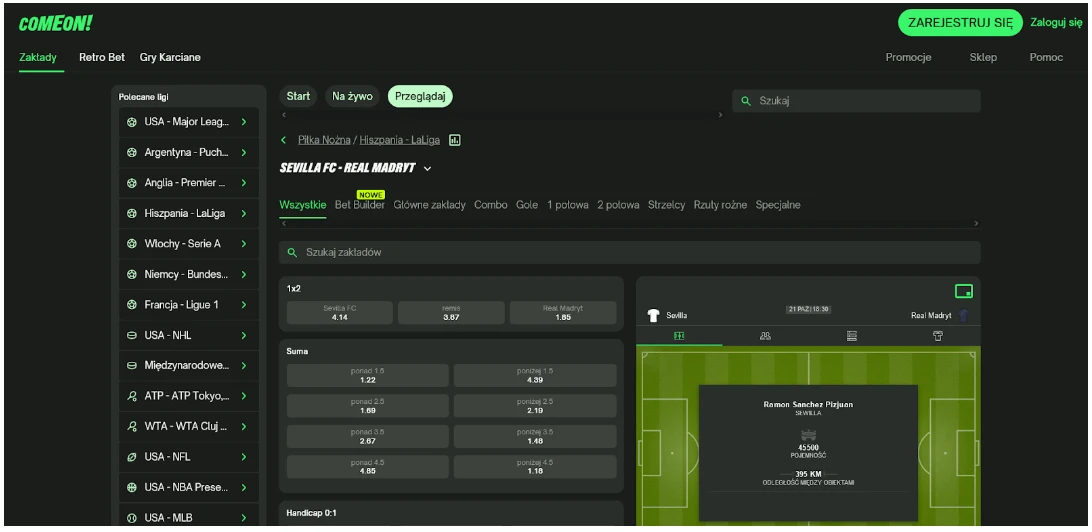Expand Niemcy - Bundesliga chevron in sidebar
This screenshot has width=1092, height=532.
[x=244, y=274]
